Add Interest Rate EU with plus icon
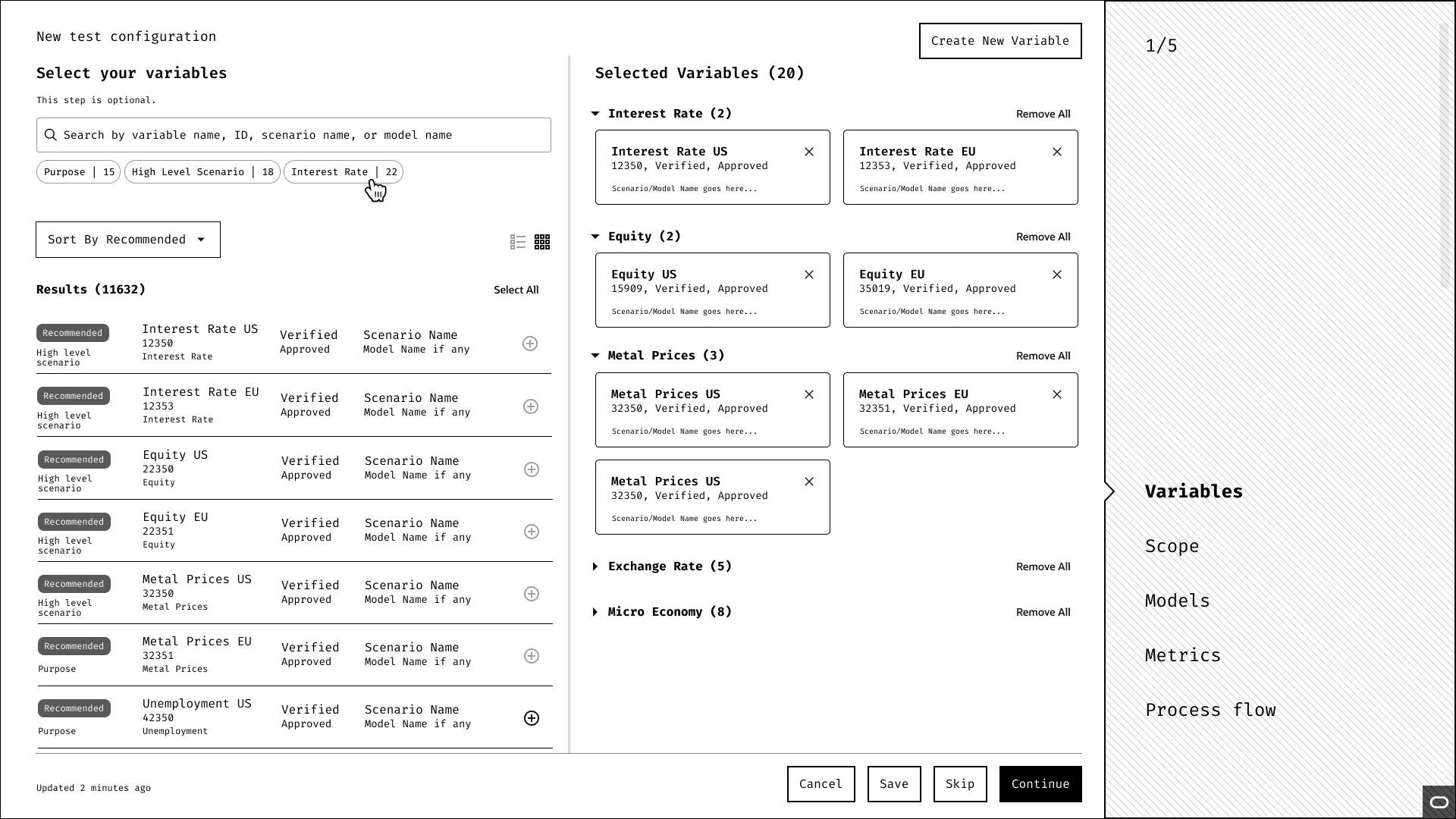 pos(531,406)
